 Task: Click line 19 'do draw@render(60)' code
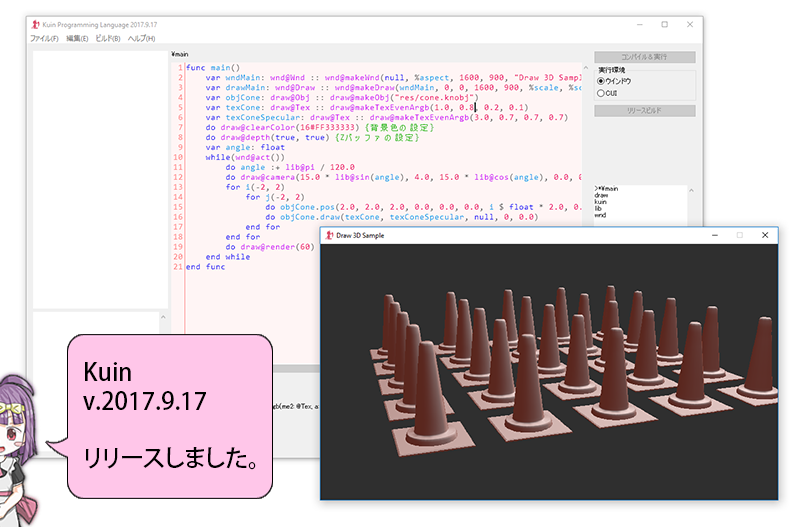[x=270, y=246]
